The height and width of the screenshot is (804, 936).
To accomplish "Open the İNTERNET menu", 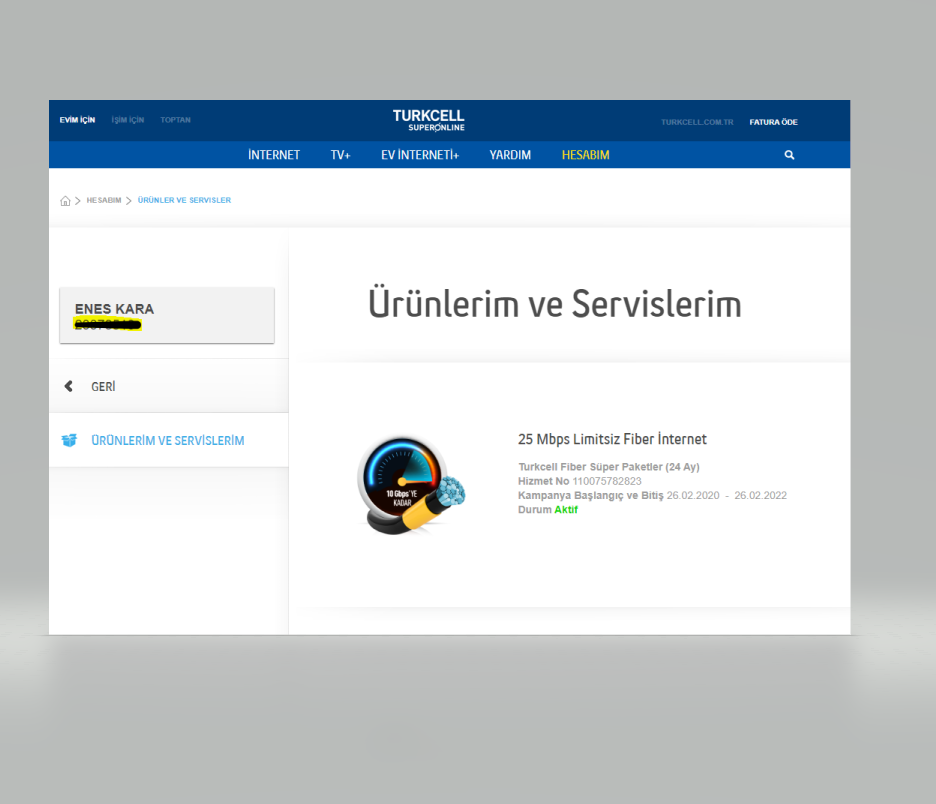I will [274, 155].
